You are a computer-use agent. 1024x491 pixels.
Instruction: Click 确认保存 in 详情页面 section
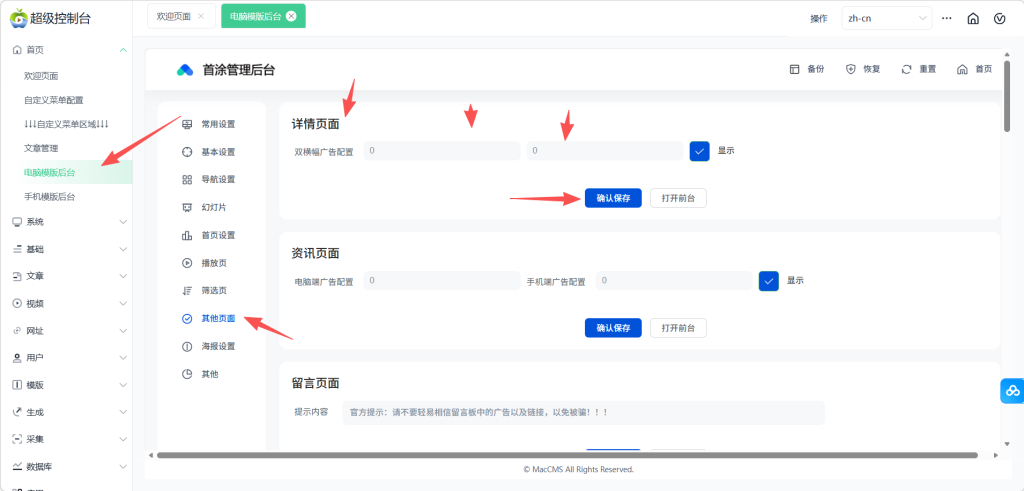point(613,198)
